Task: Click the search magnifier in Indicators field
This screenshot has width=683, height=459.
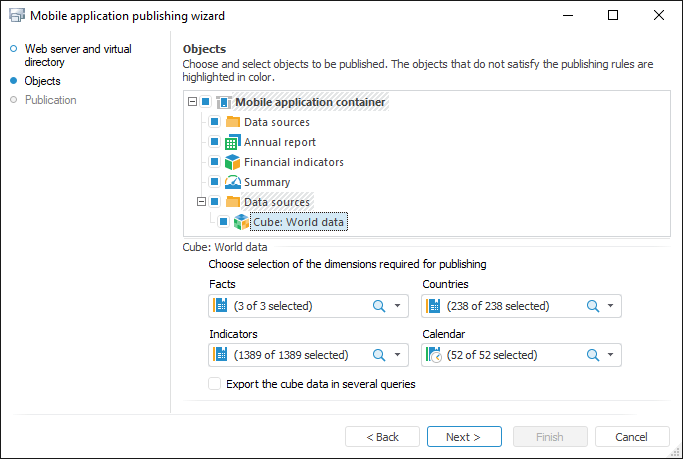Action: [x=379, y=355]
